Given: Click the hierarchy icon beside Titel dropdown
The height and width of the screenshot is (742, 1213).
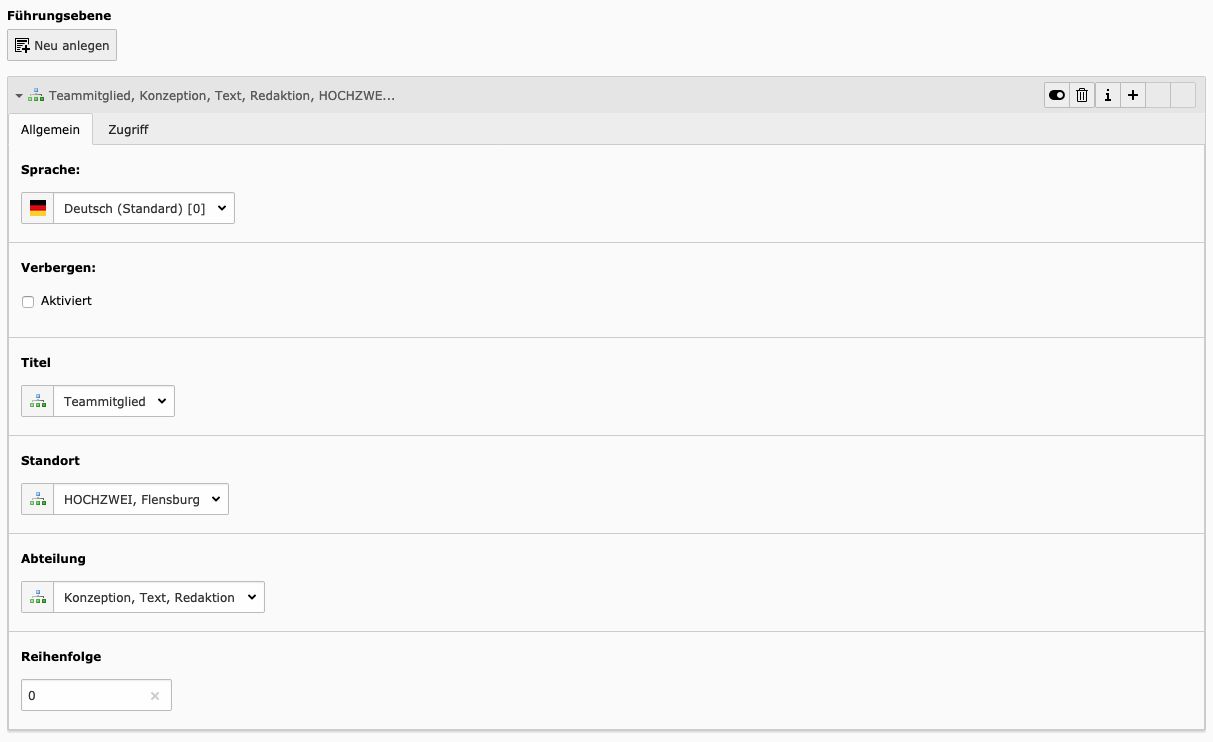Looking at the screenshot, I should 38,401.
